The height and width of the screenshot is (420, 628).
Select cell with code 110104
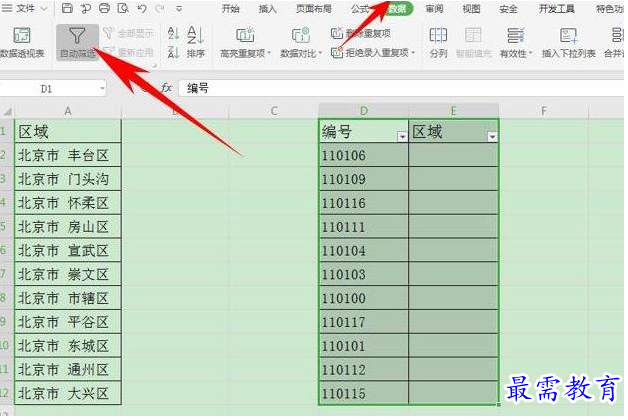pos(364,251)
